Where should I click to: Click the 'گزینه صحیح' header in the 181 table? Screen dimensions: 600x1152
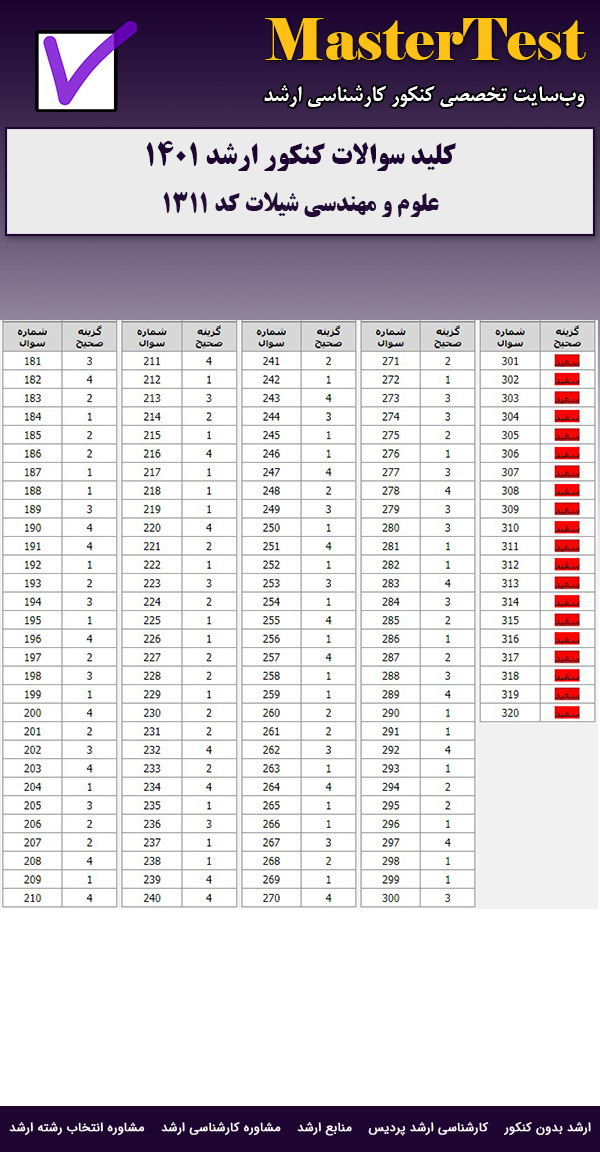[89, 336]
